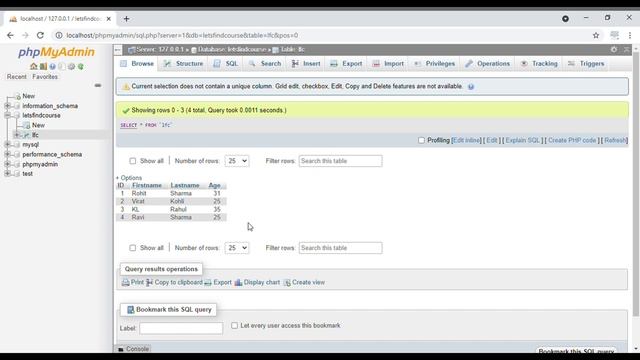Screen dimensions: 640x360
Task: Enable Let every user access this bookmark
Action: point(234,326)
